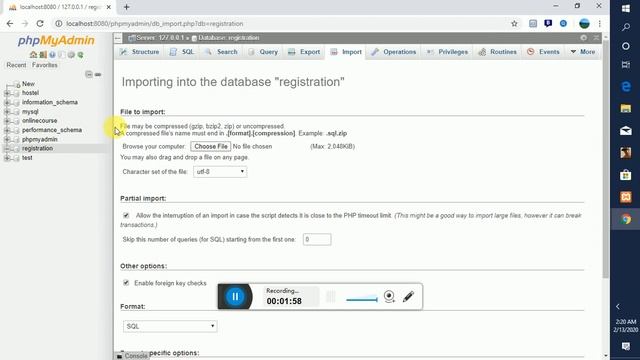Viewport: 640px width, 360px height.
Task: Click the link with main panel icon
Action: click(98, 74)
